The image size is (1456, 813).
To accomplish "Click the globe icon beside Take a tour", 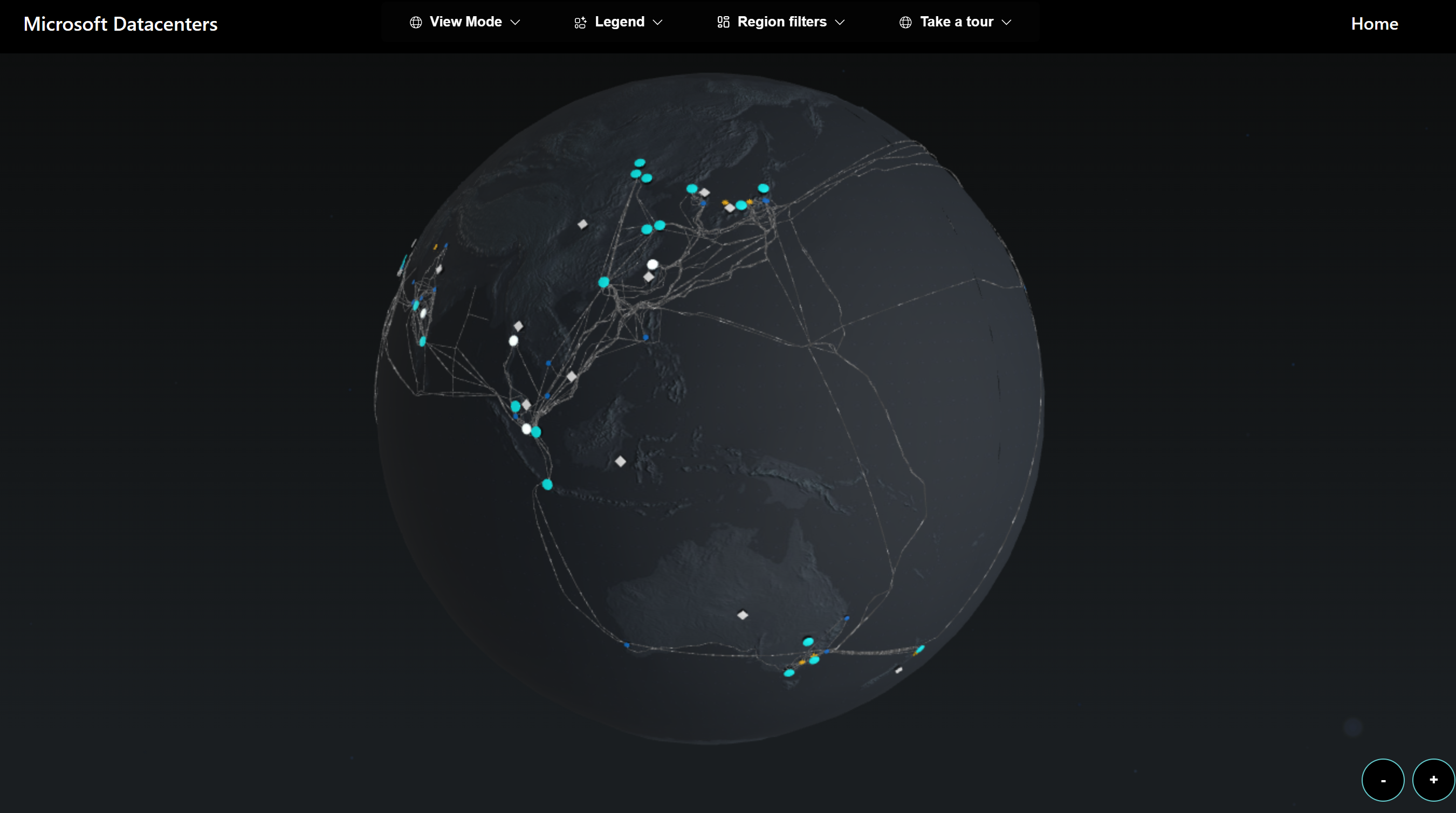I will (905, 22).
